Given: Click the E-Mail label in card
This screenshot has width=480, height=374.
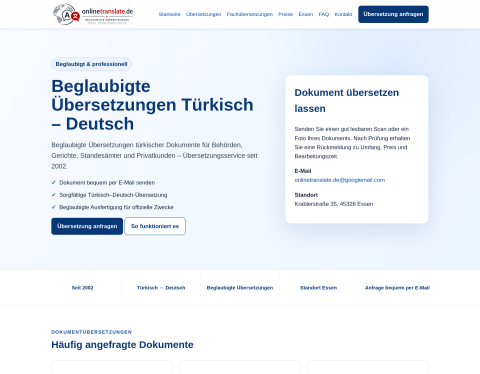Looking at the screenshot, I should click(303, 171).
